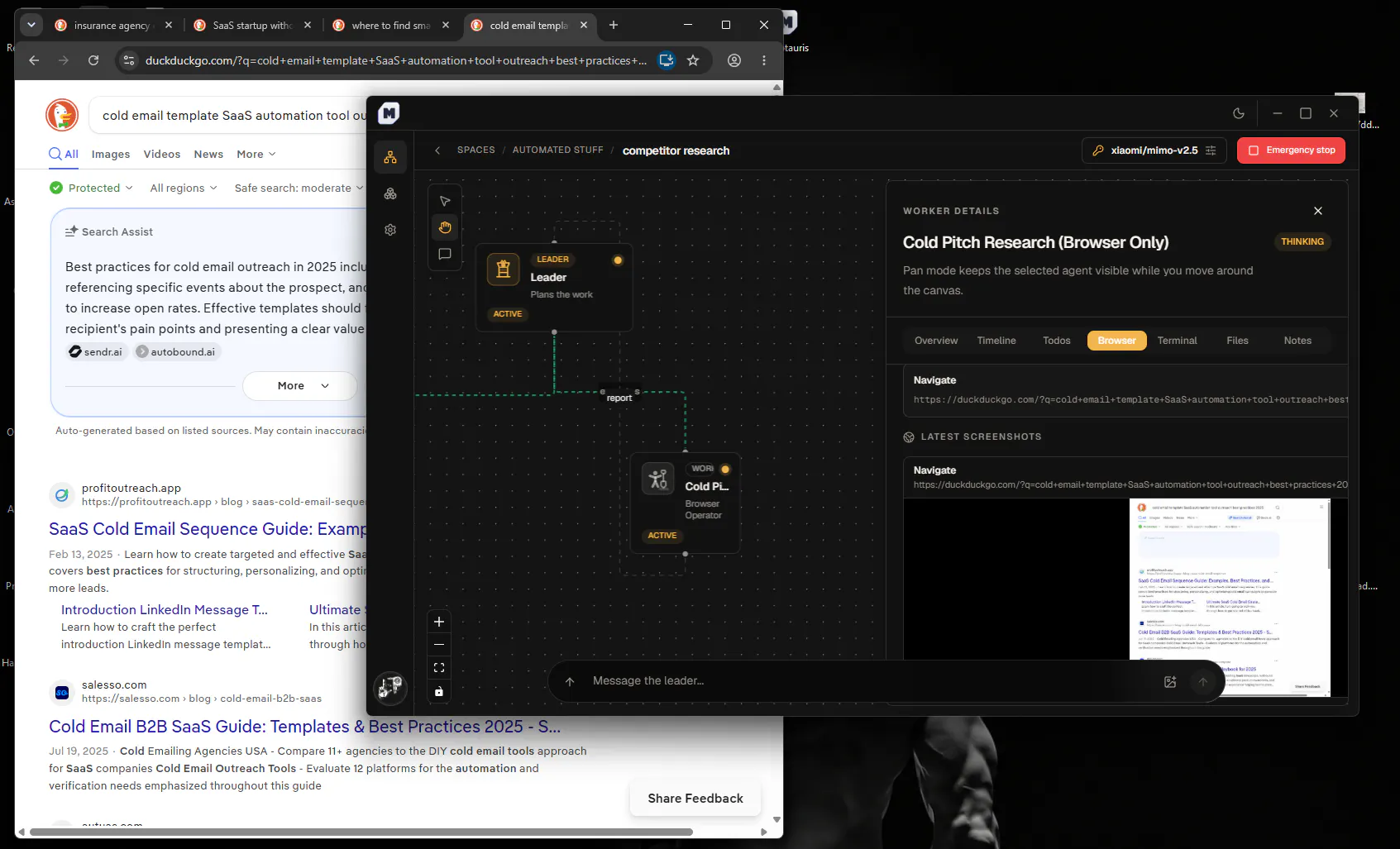Open 'SaaS Cold Email Sequence Guide' result
Screen dimensions: 1400x849
[207, 529]
